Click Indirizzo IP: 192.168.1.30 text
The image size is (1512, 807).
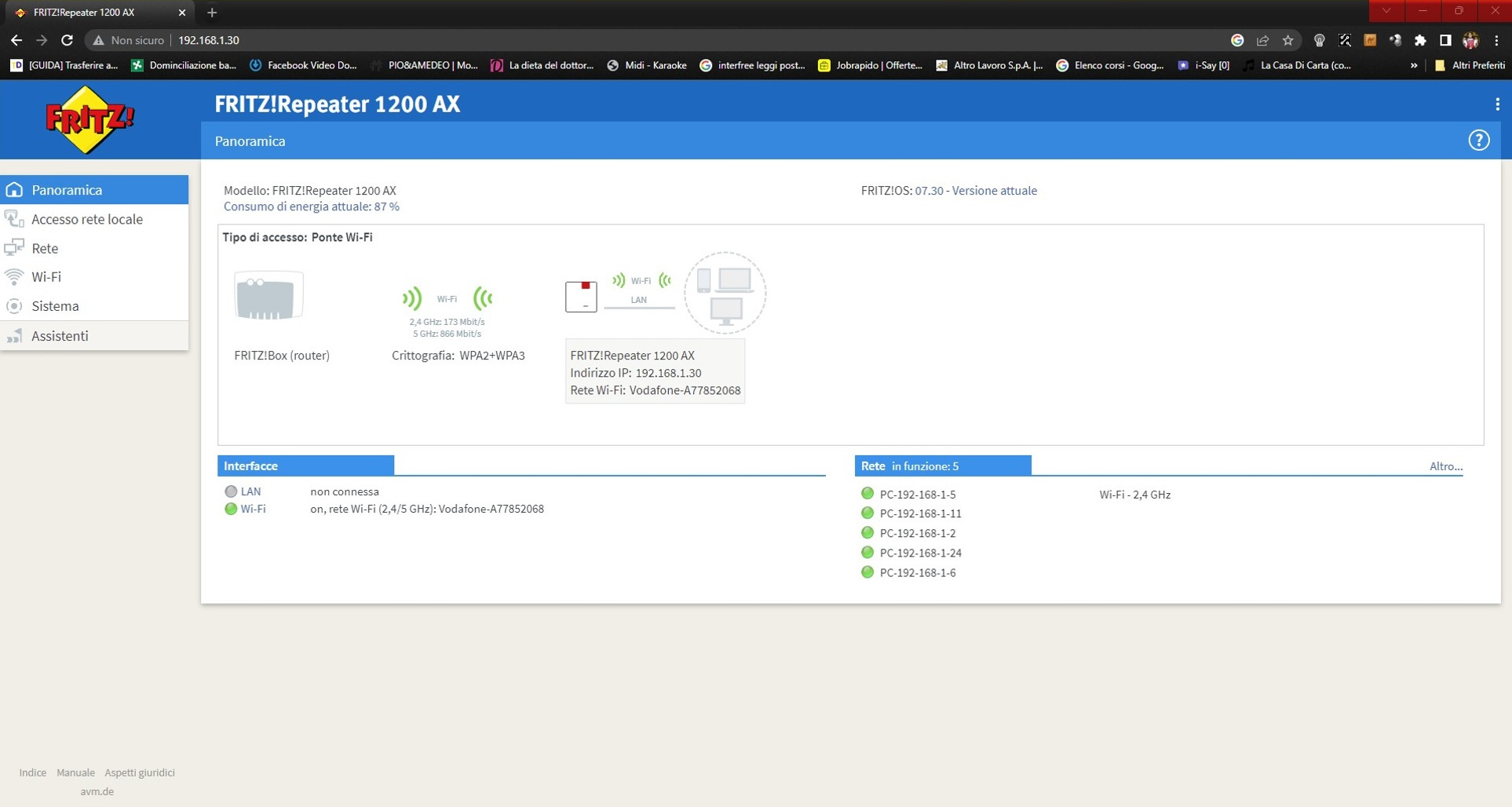[x=636, y=373]
